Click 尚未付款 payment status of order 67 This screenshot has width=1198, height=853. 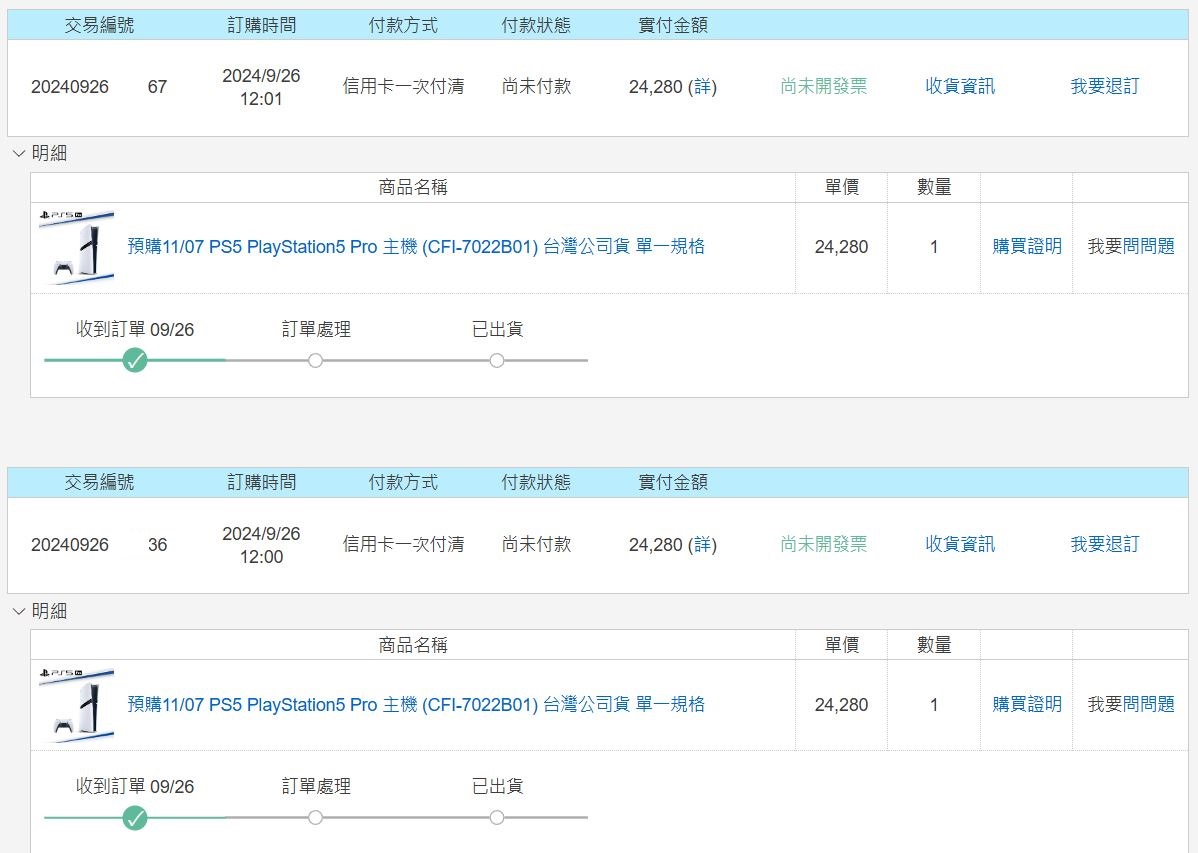(536, 86)
